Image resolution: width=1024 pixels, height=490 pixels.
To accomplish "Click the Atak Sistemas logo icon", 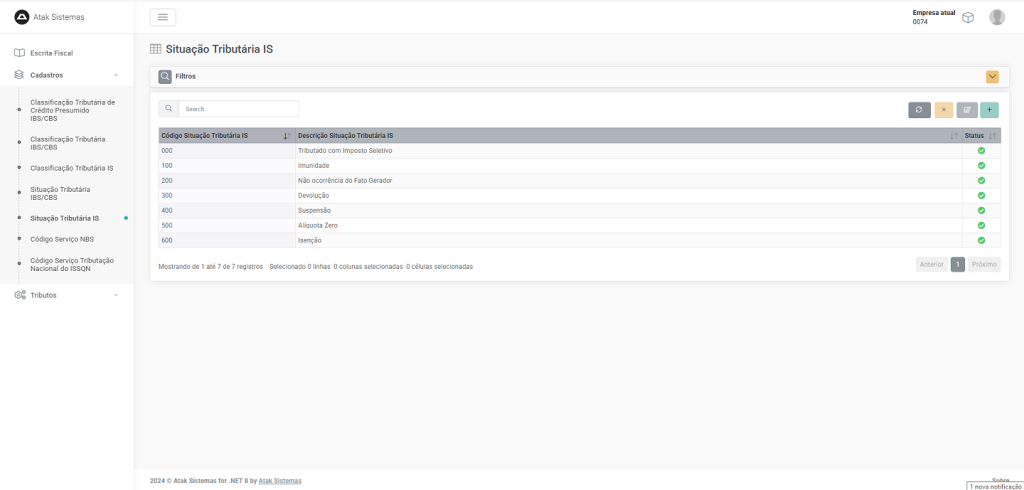I will click(x=22, y=17).
